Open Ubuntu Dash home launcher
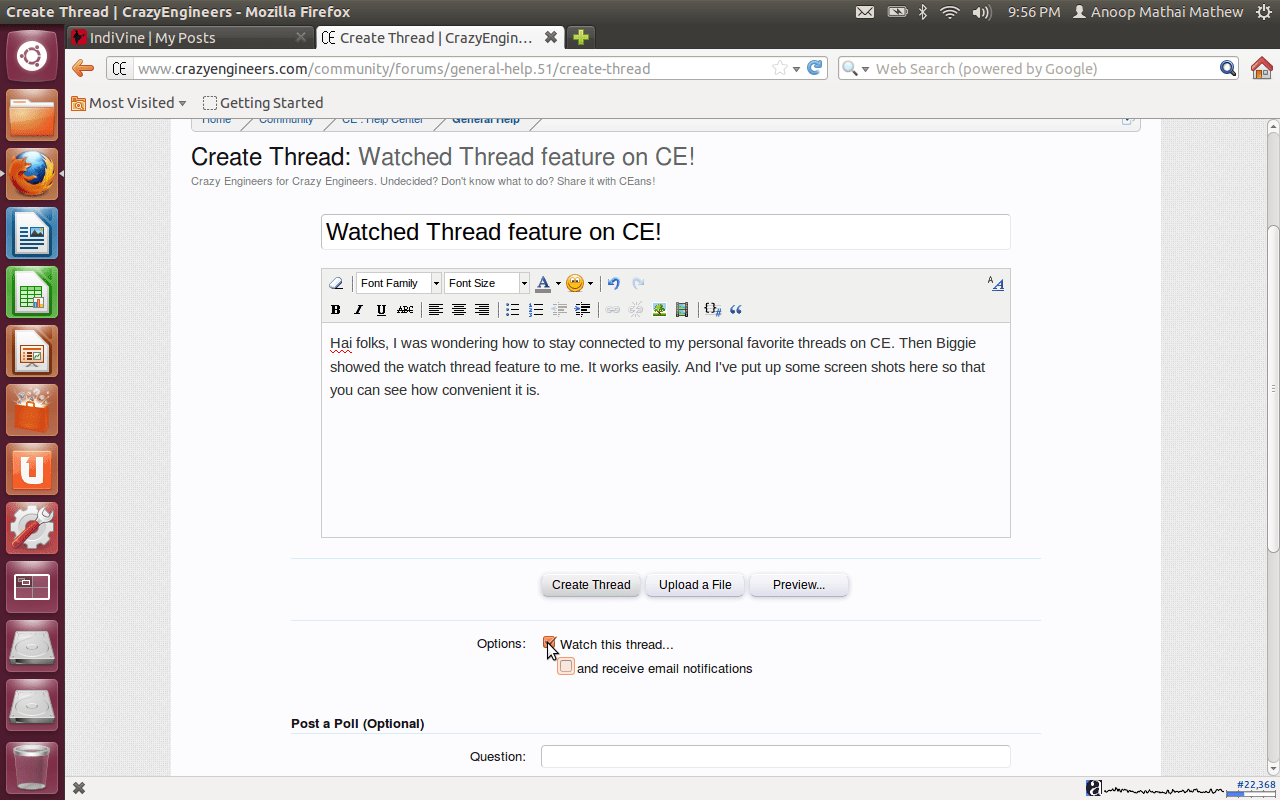The image size is (1280, 800). [32, 56]
